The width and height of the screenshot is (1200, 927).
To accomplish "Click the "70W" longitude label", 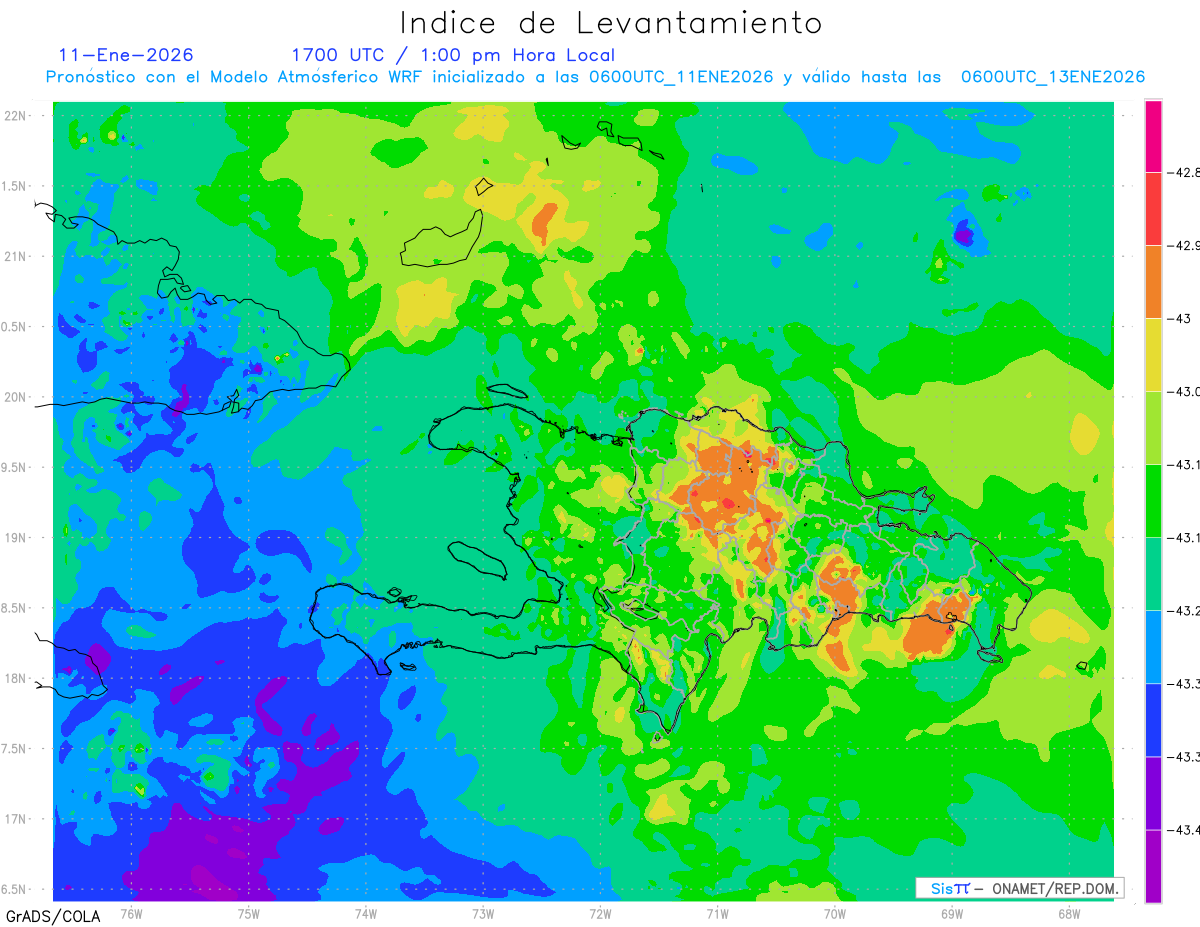I will [x=835, y=913].
